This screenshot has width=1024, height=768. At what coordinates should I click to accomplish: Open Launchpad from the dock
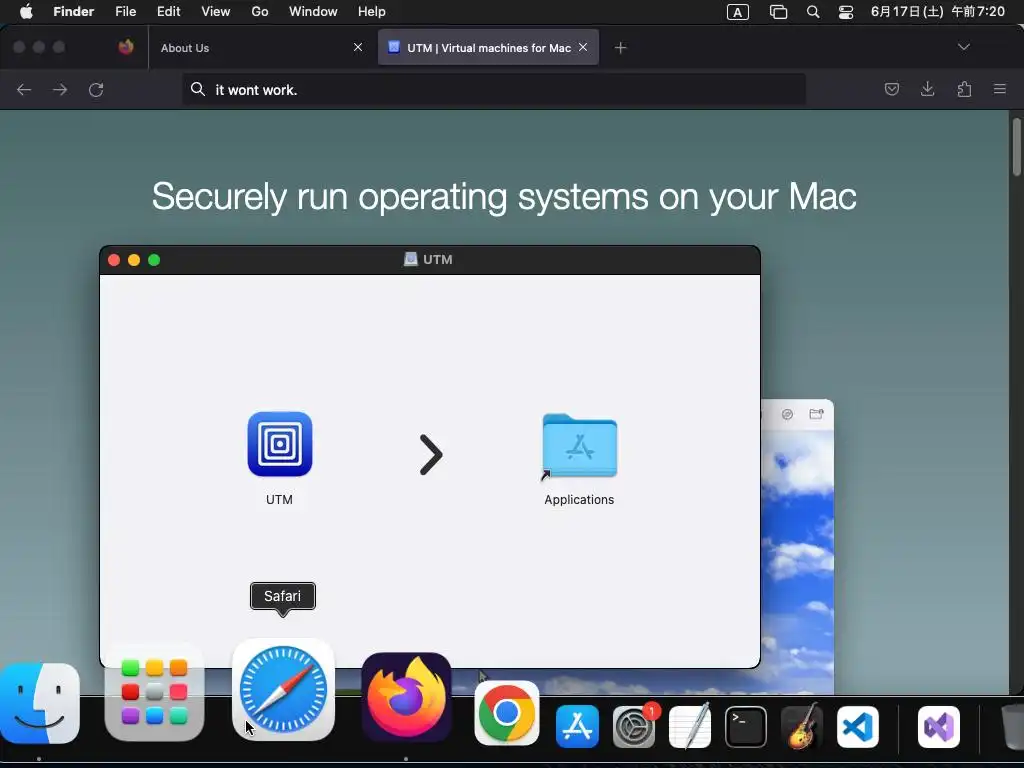tap(154, 692)
